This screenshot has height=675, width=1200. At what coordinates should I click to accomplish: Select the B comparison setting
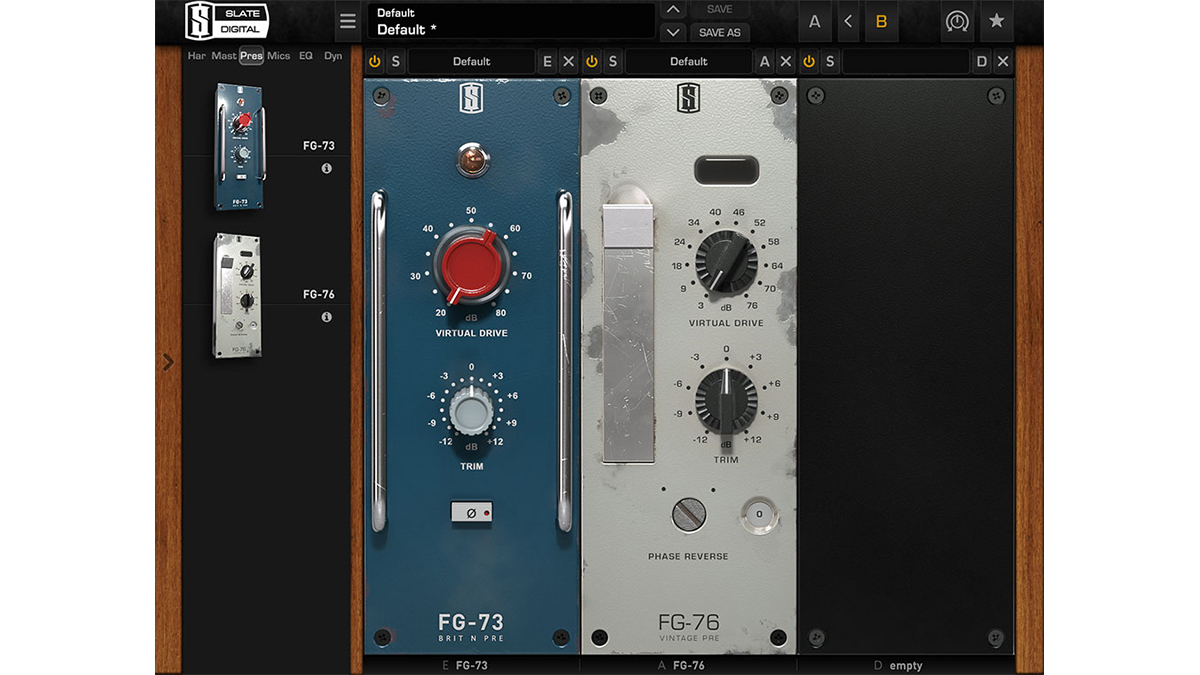point(881,21)
